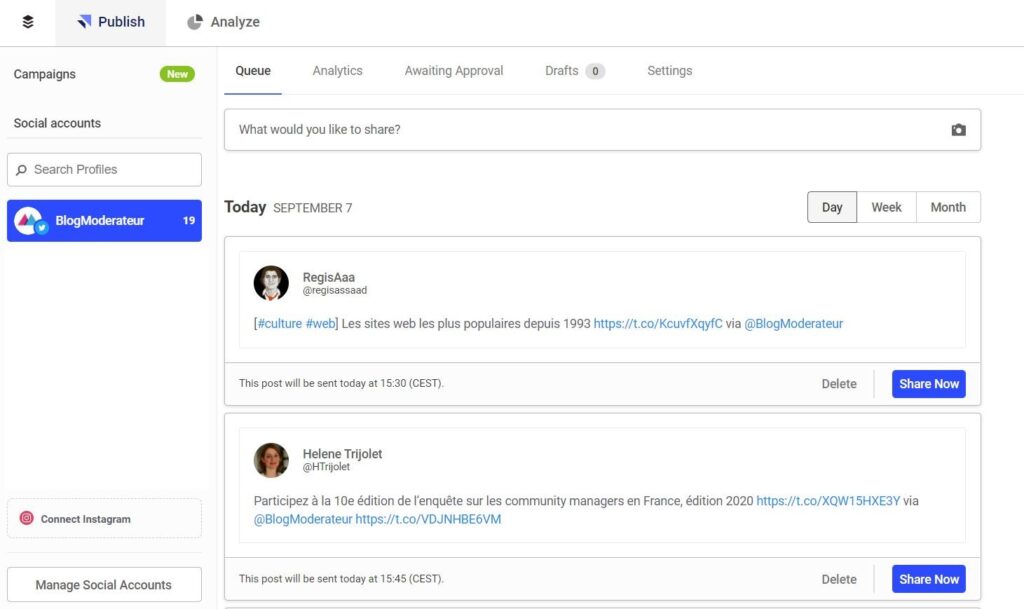The image size is (1024, 609).
Task: Click Helene Trijolet's profile picture
Action: pos(271,460)
